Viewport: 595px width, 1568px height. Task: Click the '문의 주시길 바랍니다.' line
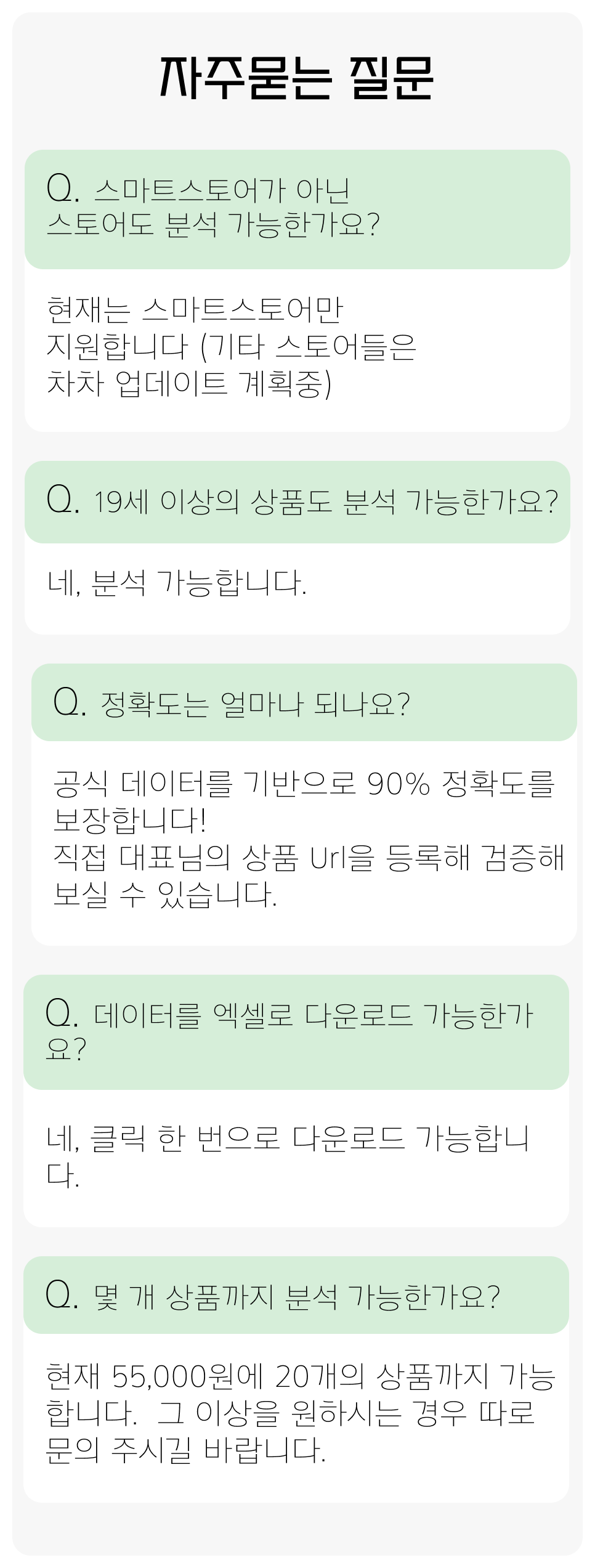coord(186,1450)
